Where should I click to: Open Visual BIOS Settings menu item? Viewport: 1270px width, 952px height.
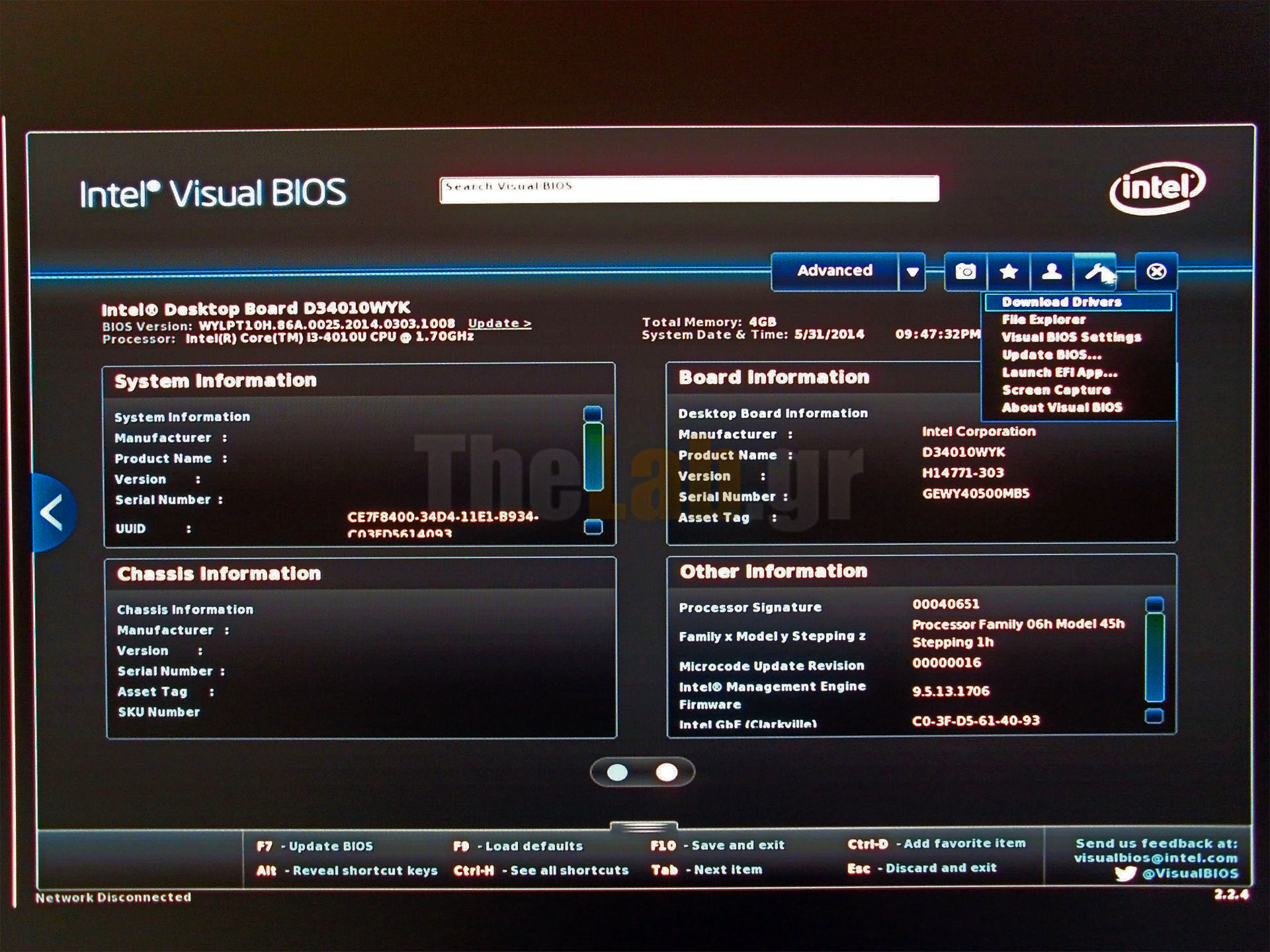1071,337
